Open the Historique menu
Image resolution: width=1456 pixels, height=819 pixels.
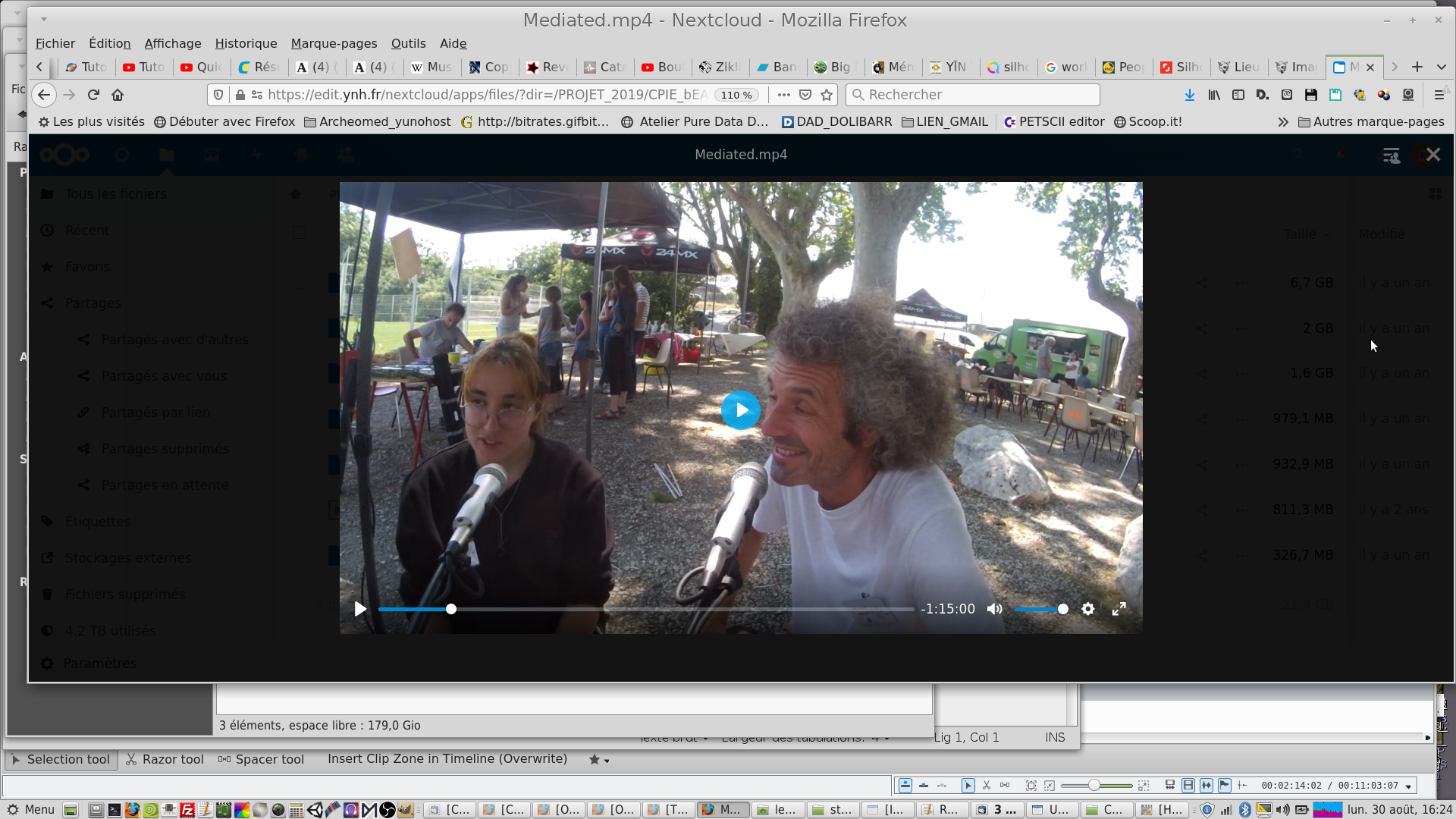pyautogui.click(x=246, y=43)
